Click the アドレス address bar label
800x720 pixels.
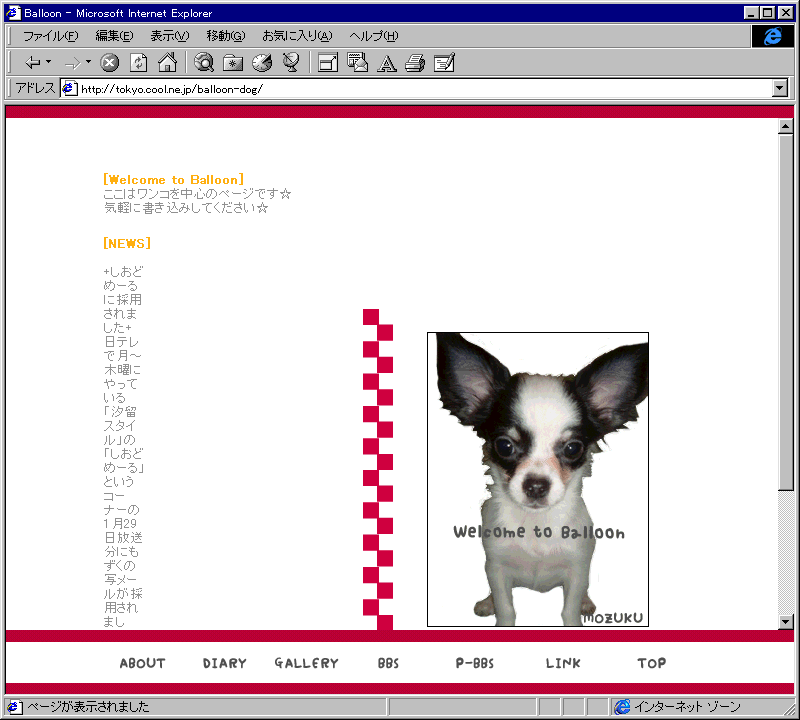35,88
